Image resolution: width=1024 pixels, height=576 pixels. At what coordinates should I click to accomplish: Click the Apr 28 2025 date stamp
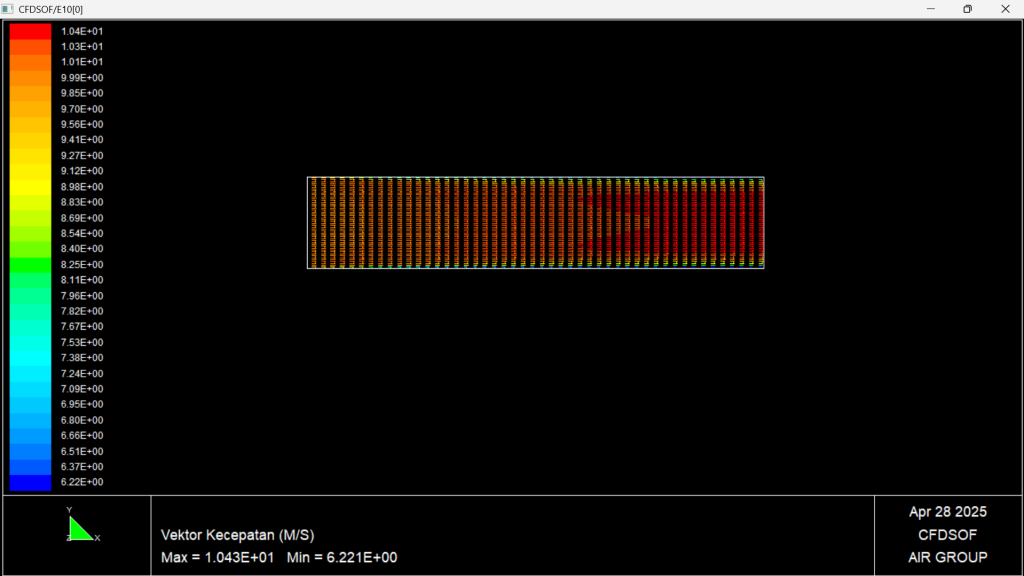(947, 512)
